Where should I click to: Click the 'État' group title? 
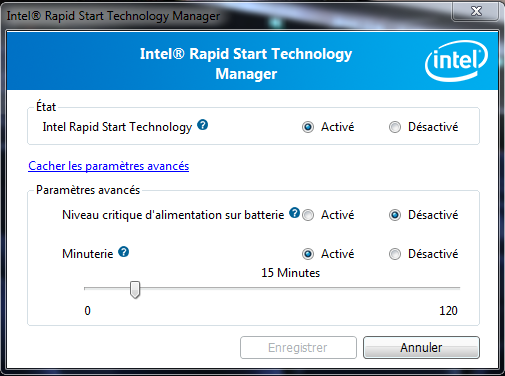pos(46,107)
